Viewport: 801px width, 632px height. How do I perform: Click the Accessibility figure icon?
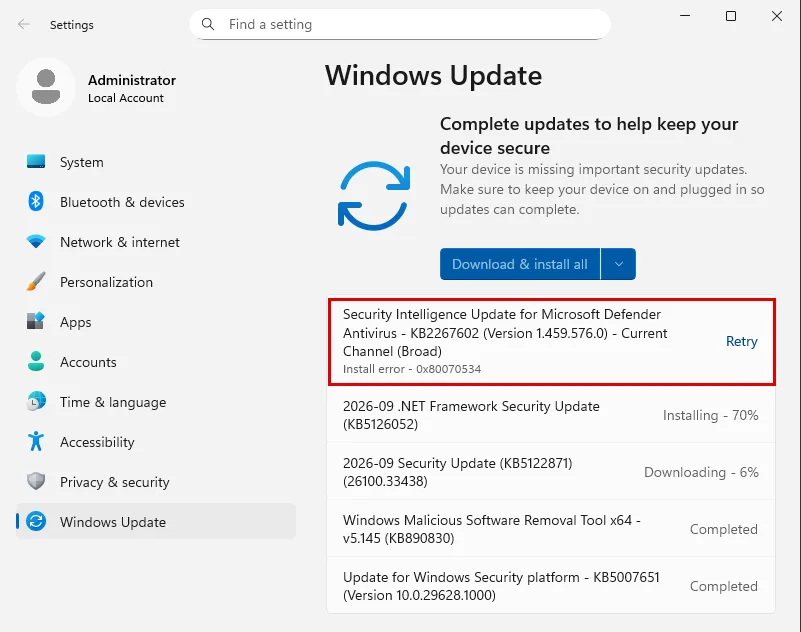[x=36, y=441]
